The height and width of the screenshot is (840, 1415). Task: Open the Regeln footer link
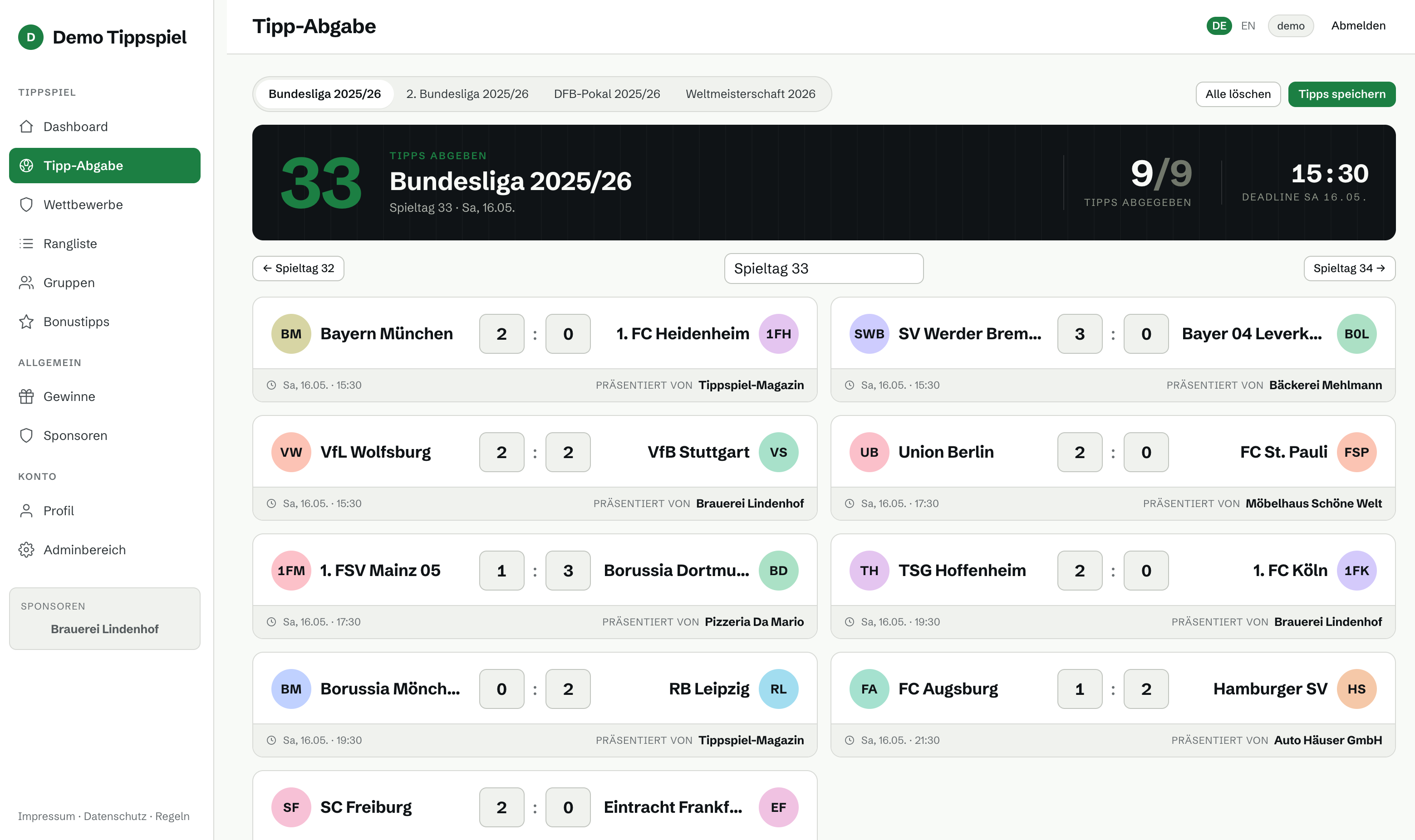tap(172, 816)
